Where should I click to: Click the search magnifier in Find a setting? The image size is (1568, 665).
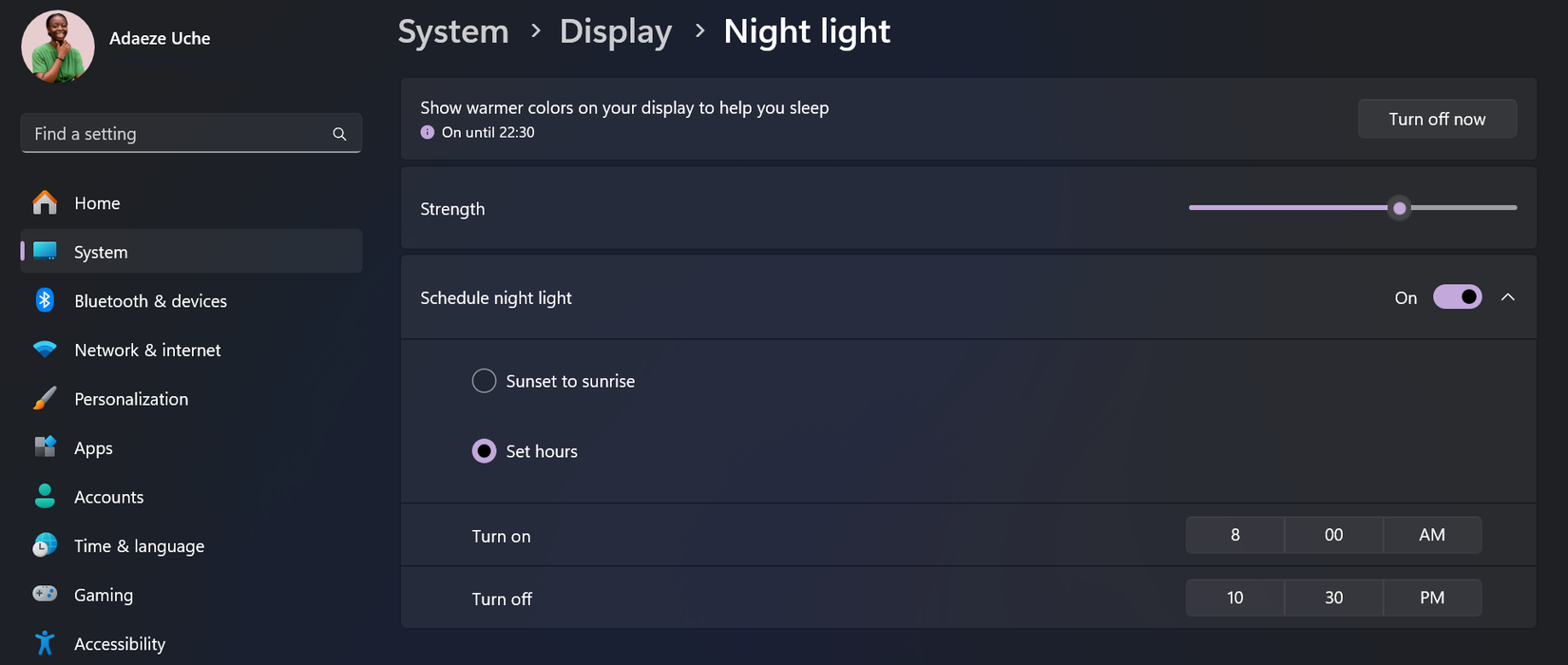[339, 133]
